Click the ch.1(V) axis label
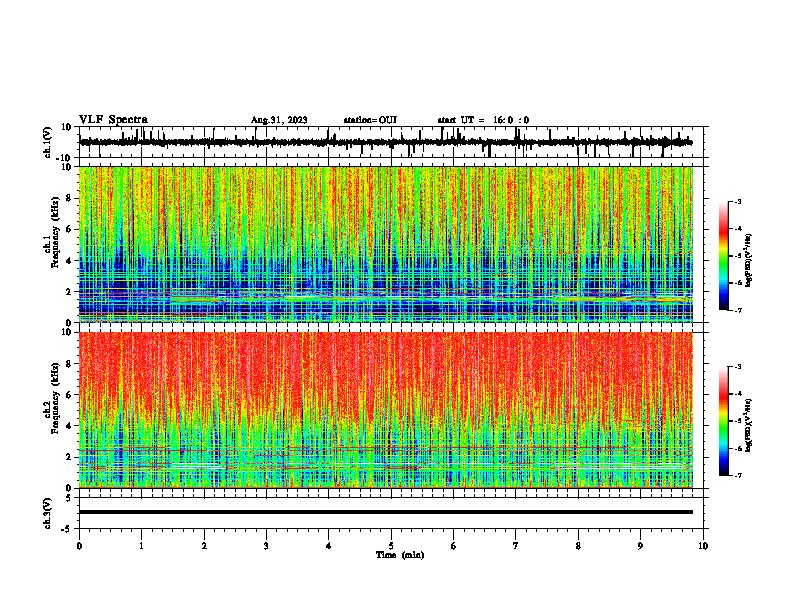Image resolution: width=792 pixels, height=612 pixels. [x=47, y=142]
